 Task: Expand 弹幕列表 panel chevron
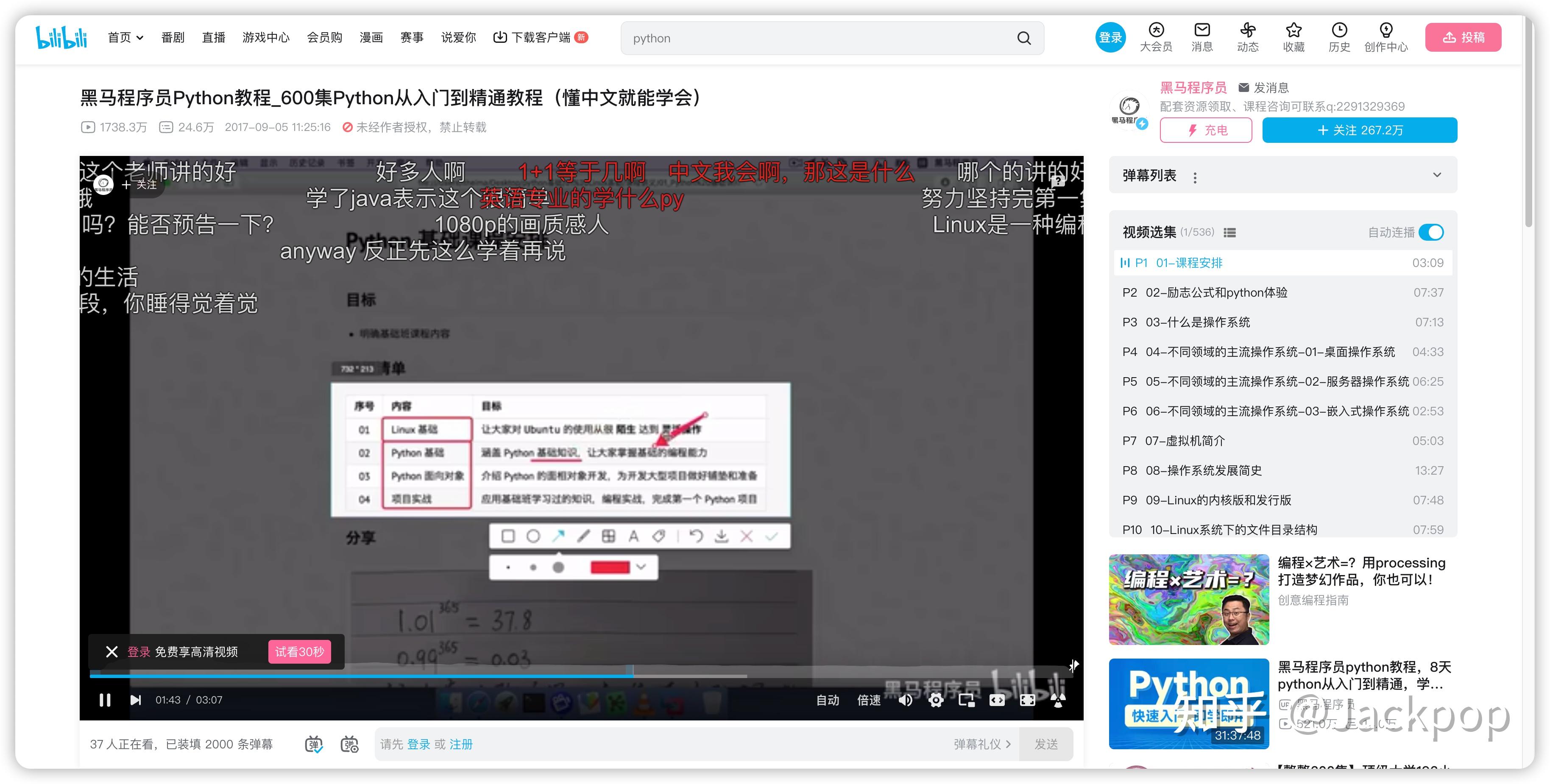tap(1437, 175)
